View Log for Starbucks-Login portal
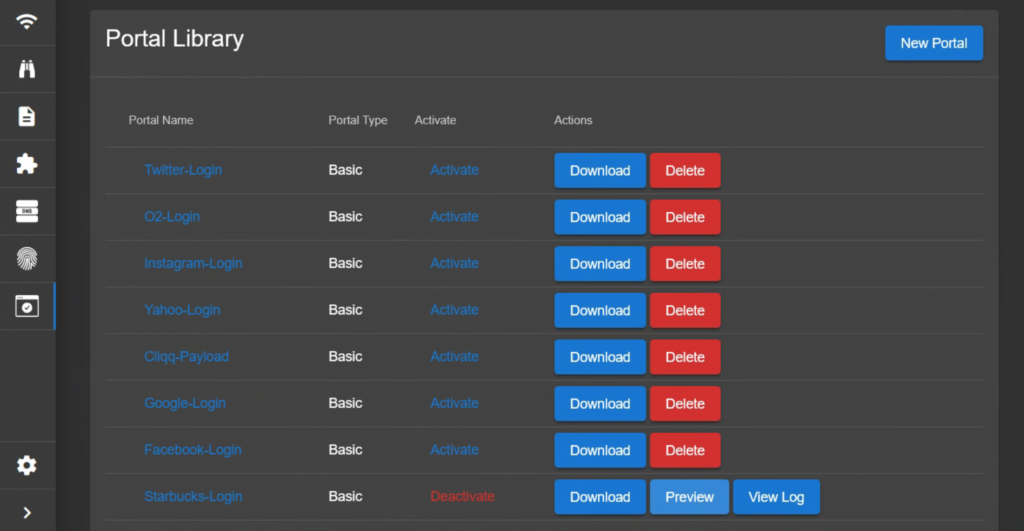The width and height of the screenshot is (1024, 531). (776, 497)
